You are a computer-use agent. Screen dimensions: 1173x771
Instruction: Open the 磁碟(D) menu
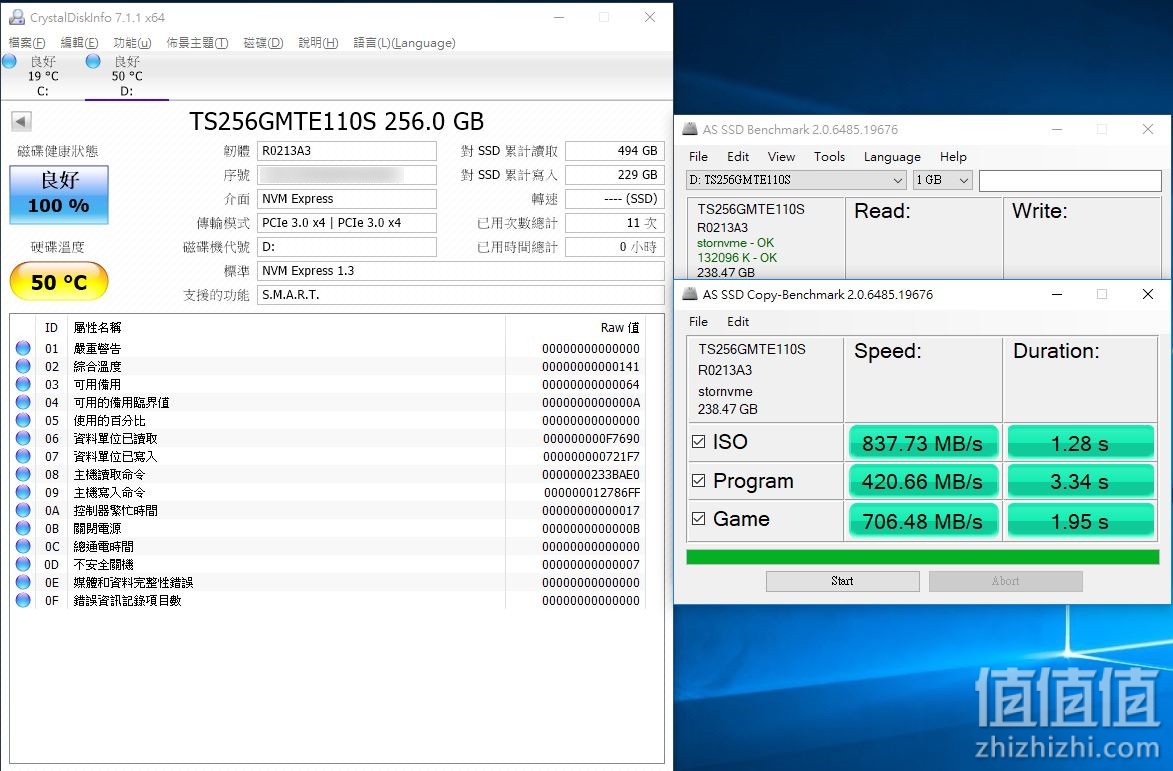(x=263, y=43)
